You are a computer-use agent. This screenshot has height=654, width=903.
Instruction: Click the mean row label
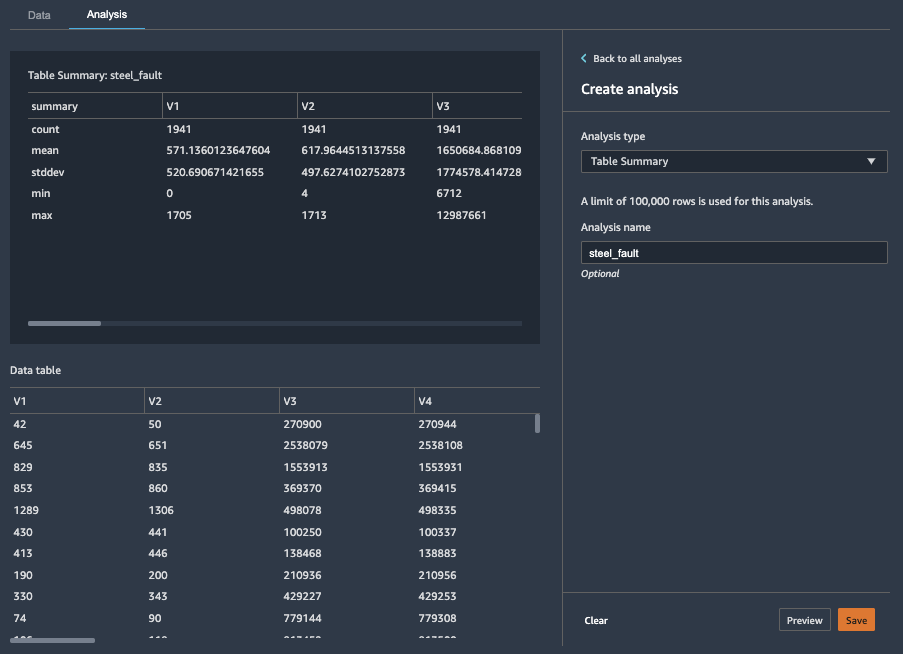click(x=45, y=150)
